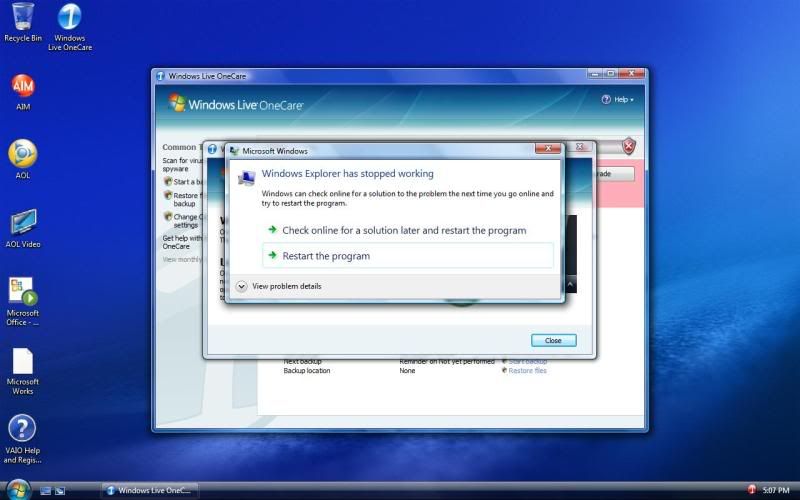Viewport: 800px width, 500px height.
Task: Click the Windows Live OneCare logo flag
Action: coord(177,103)
